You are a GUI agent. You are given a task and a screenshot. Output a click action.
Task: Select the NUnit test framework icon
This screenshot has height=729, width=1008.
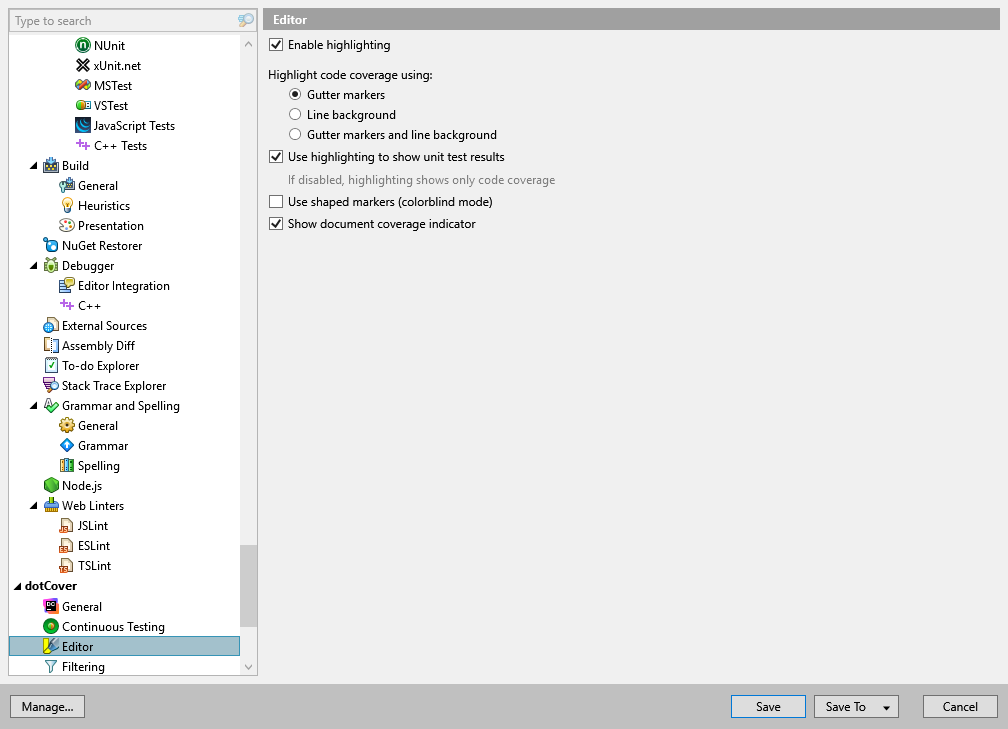tap(81, 45)
